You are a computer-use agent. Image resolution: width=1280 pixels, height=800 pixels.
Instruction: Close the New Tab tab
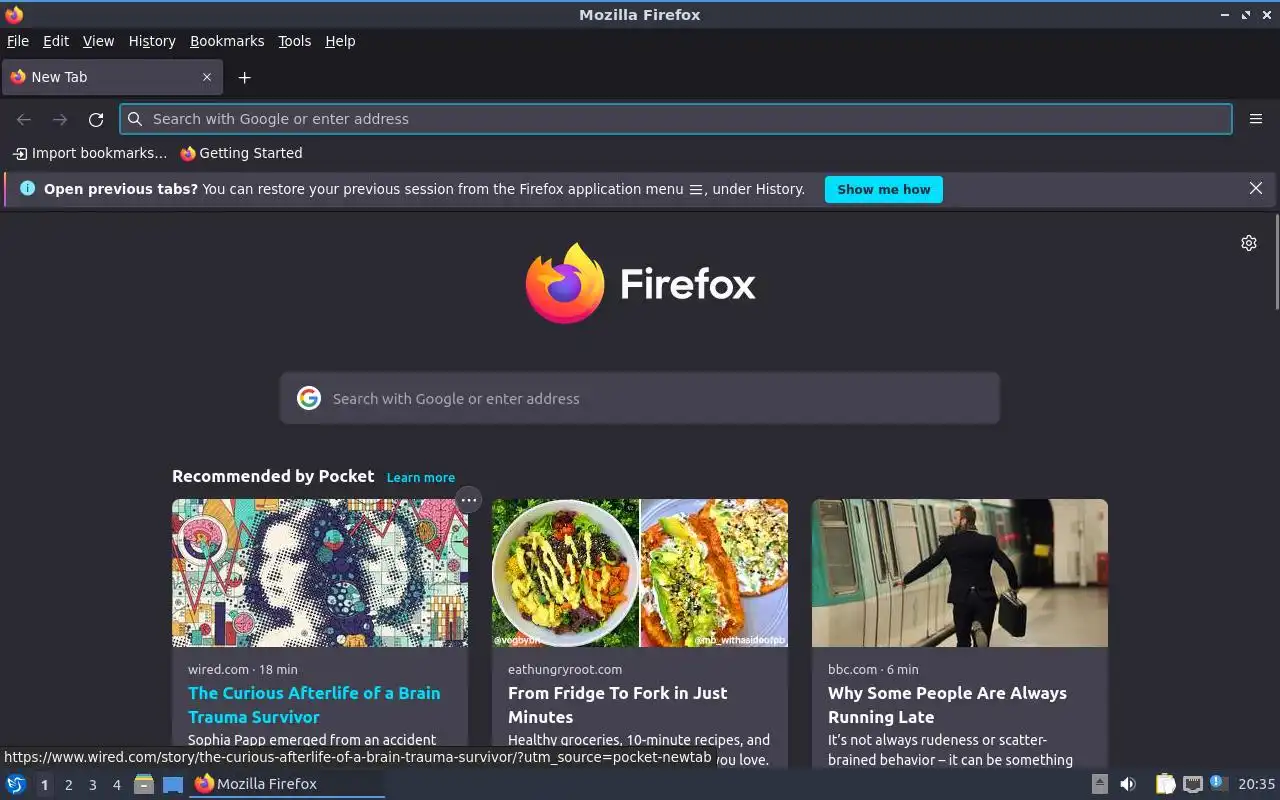(207, 77)
